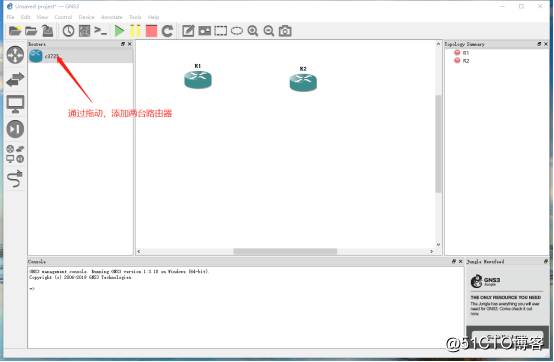Close the Console panel
Image resolution: width=554 pixels, height=362 pixels.
pos(460,261)
